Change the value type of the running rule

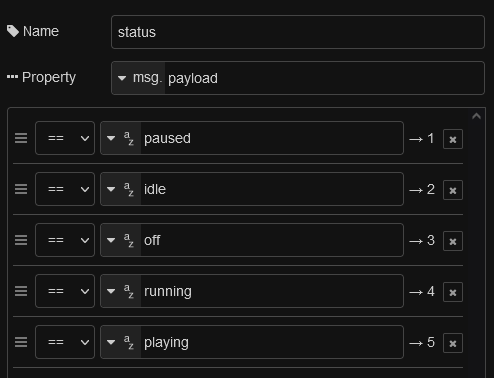[121, 291]
